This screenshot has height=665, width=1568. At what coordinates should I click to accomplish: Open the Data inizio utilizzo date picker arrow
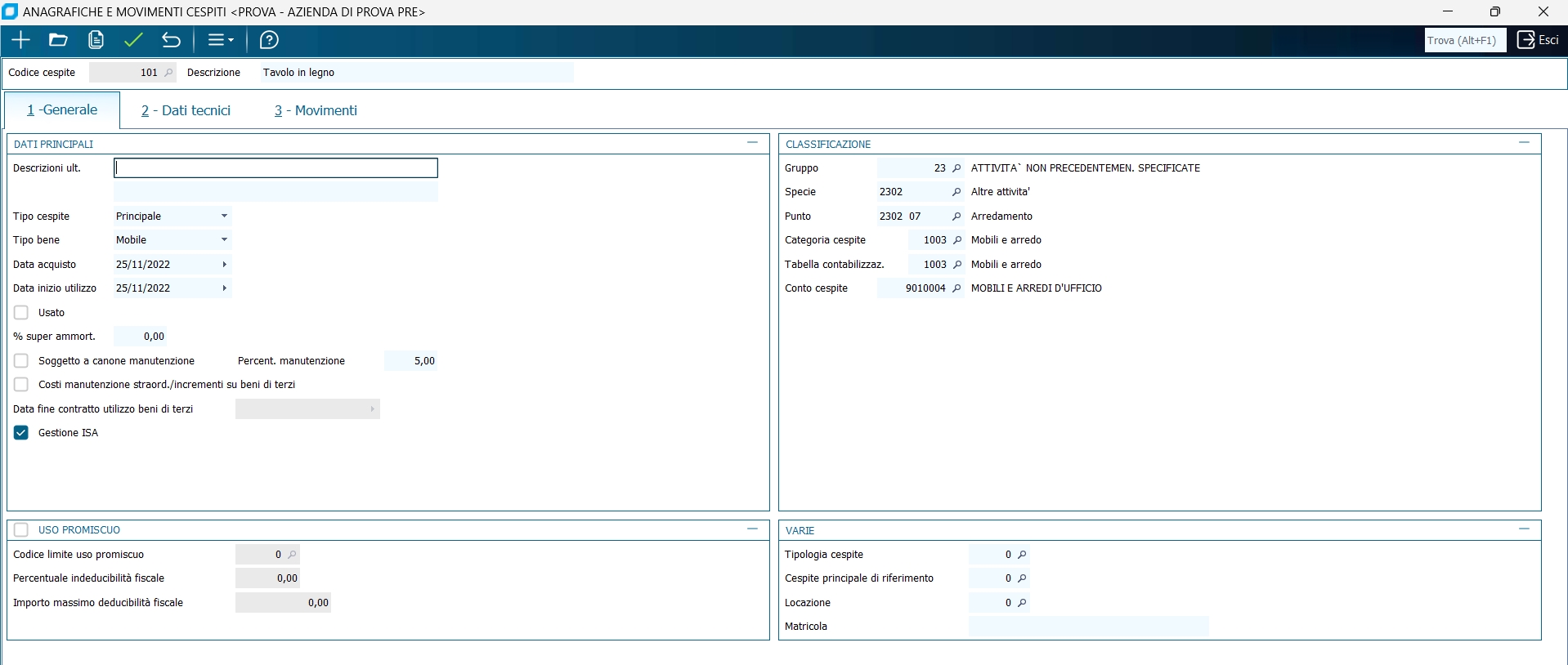pos(224,288)
